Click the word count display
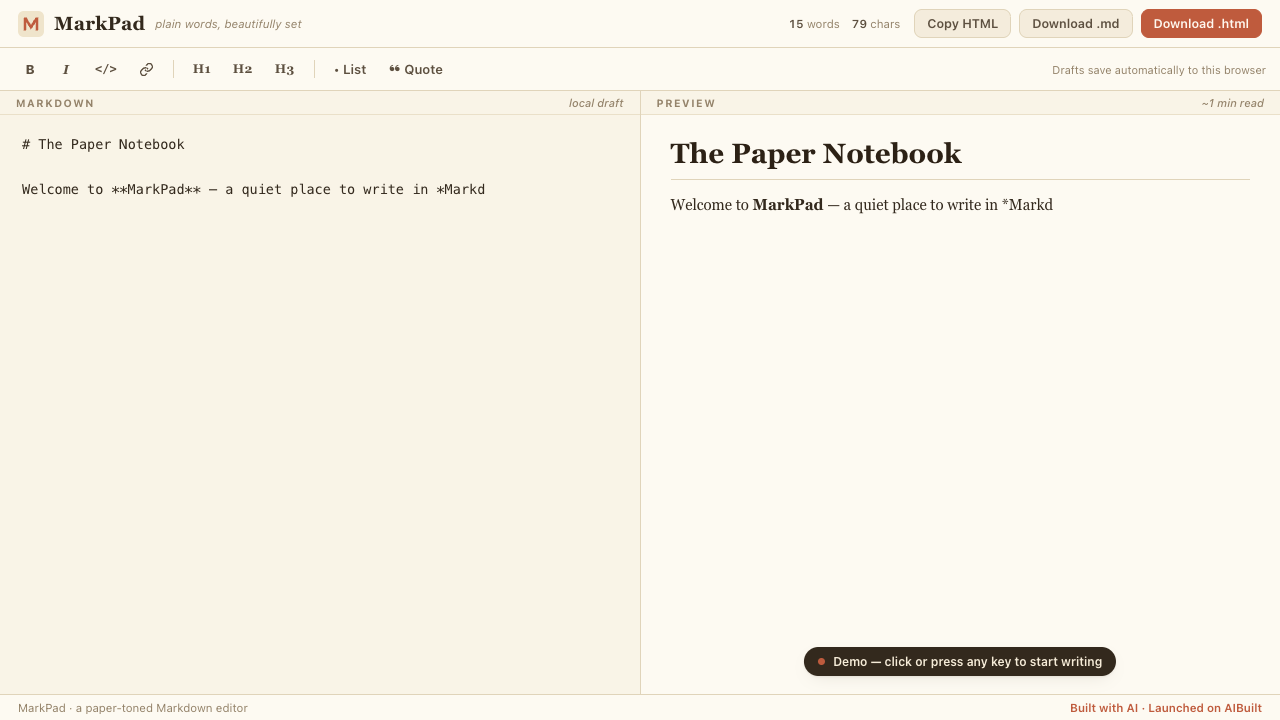Screen dimensions: 1280x720 point(814,24)
